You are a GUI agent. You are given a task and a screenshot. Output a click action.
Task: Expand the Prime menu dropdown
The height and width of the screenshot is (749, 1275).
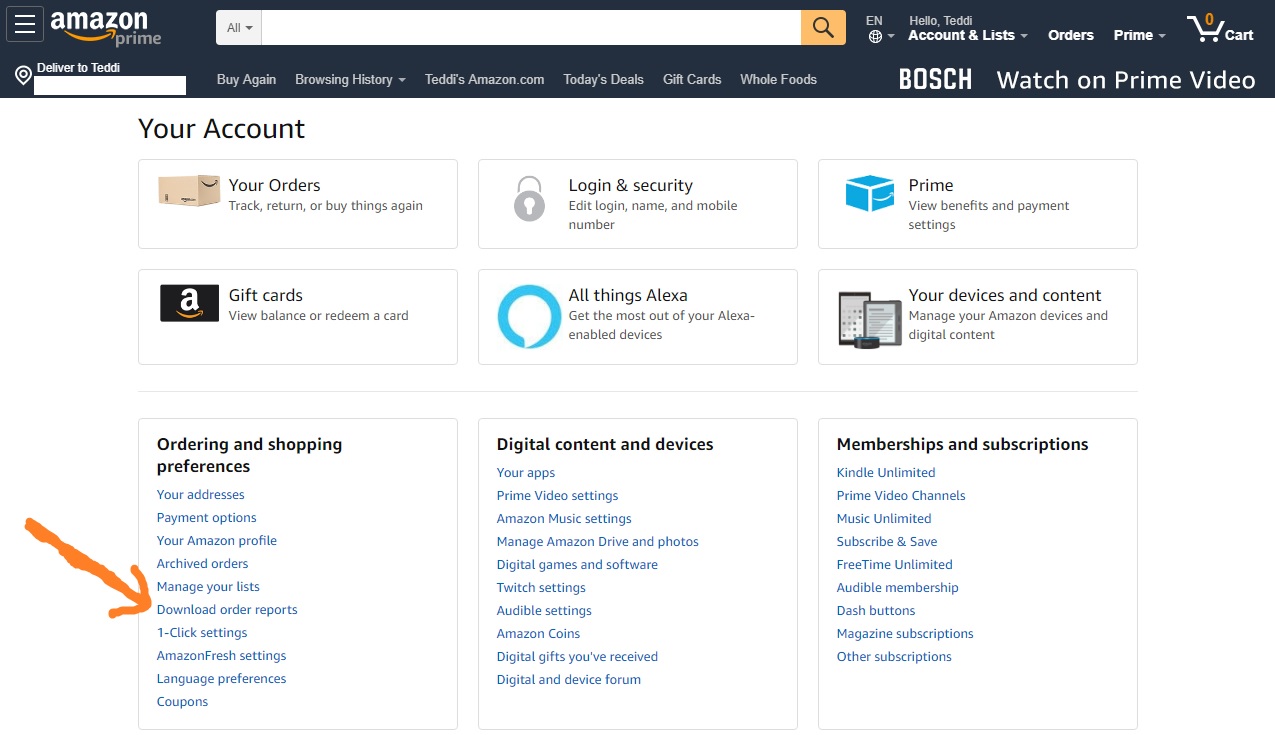(x=1140, y=35)
